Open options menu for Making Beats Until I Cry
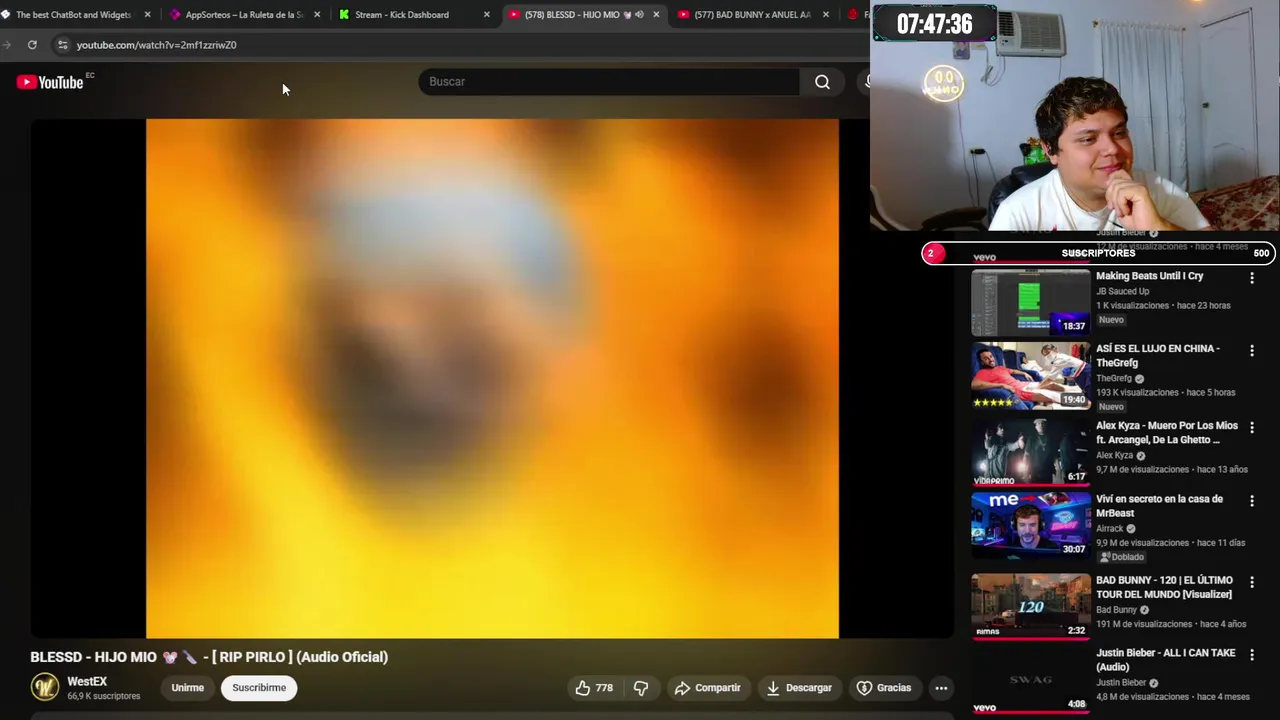This screenshot has width=1280, height=720. tap(1251, 278)
